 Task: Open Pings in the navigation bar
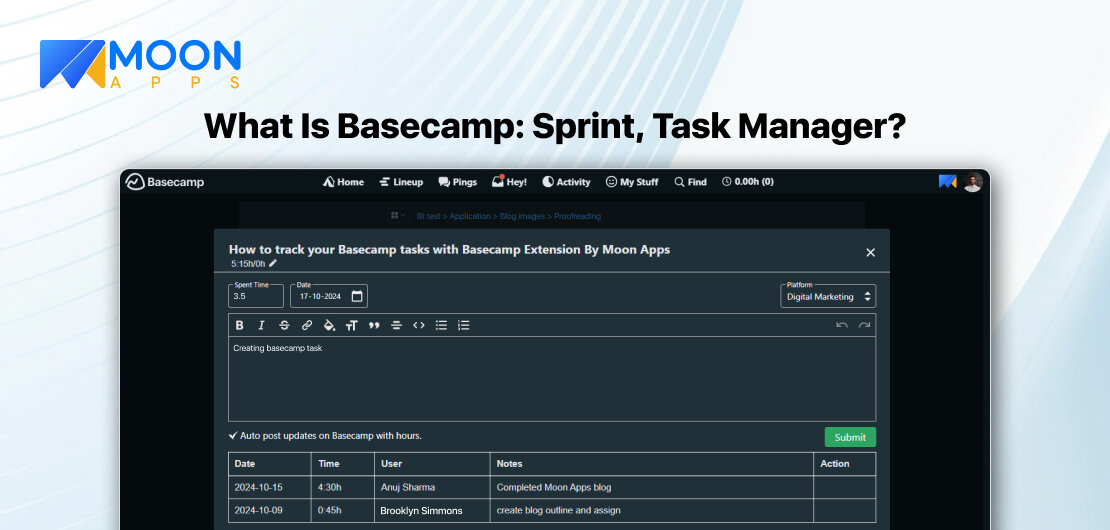(457, 182)
